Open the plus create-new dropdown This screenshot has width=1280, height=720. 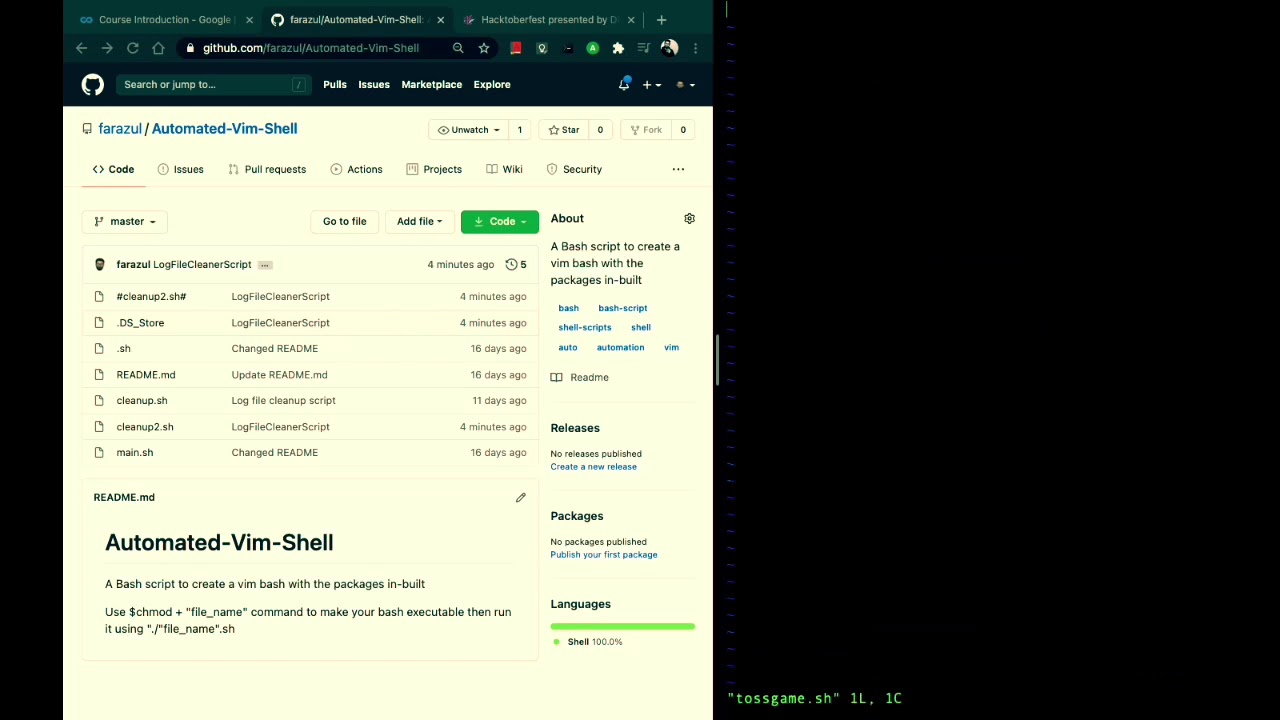(651, 85)
